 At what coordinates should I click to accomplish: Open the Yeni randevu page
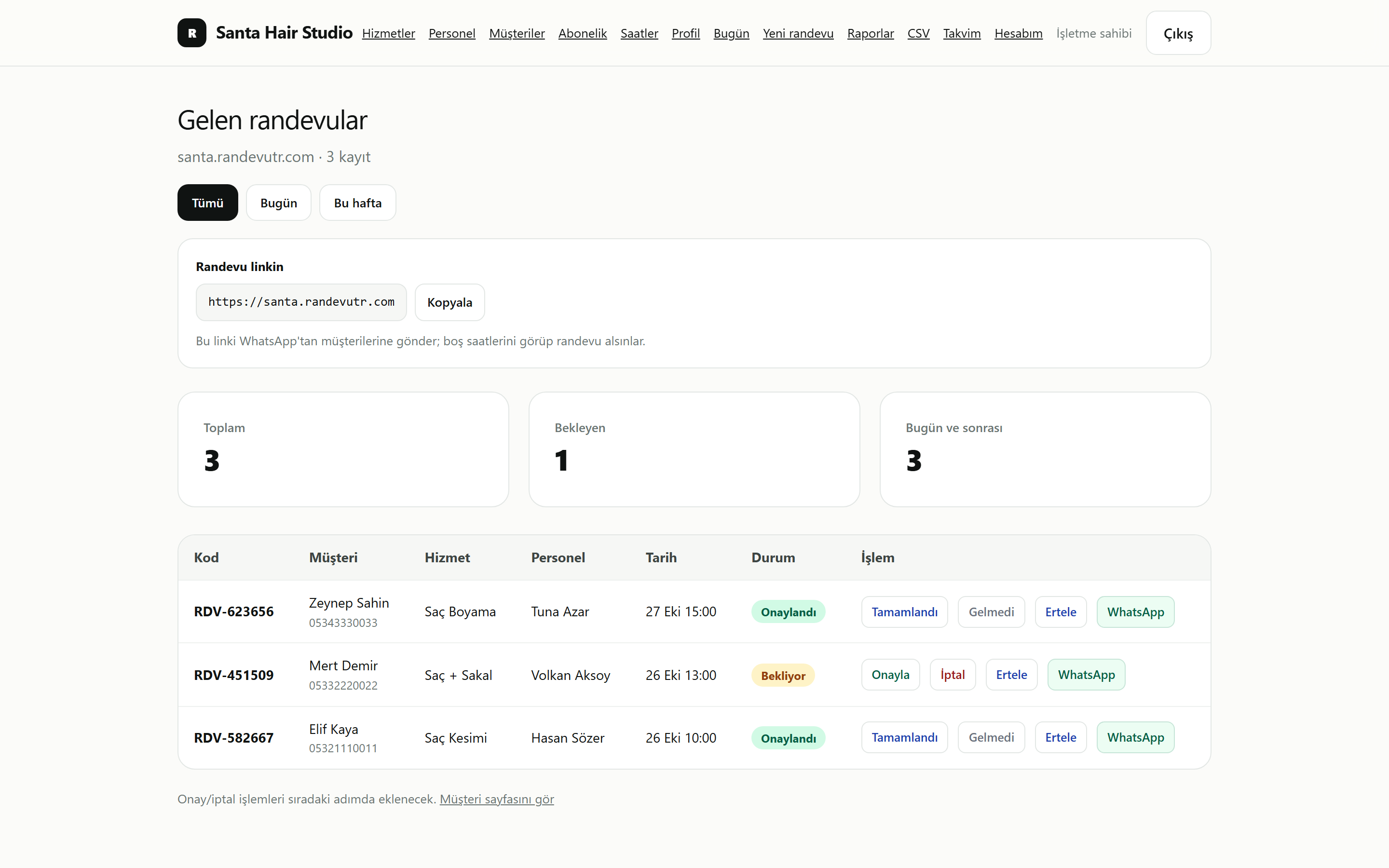[798, 33]
